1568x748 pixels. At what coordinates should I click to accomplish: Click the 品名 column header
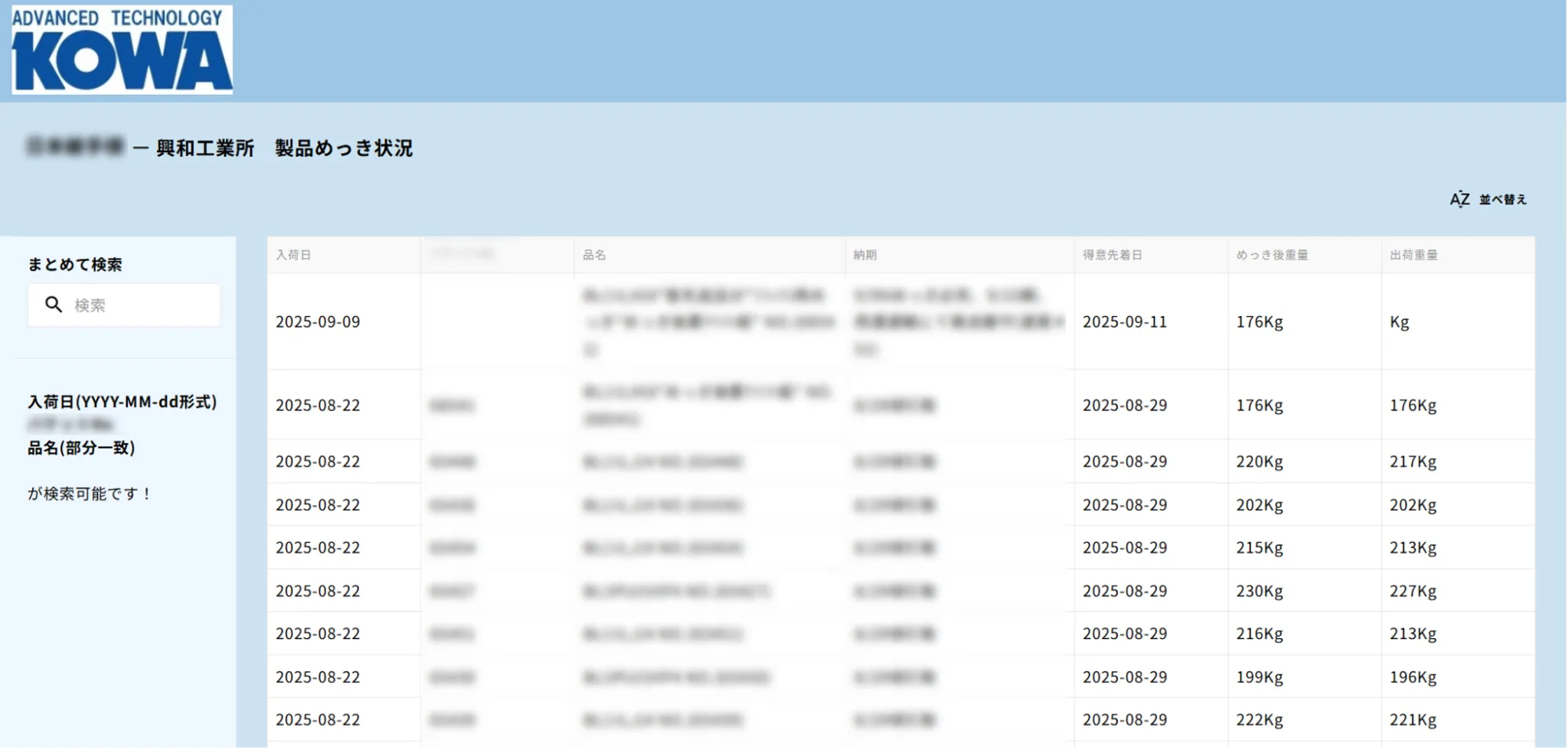pos(594,255)
